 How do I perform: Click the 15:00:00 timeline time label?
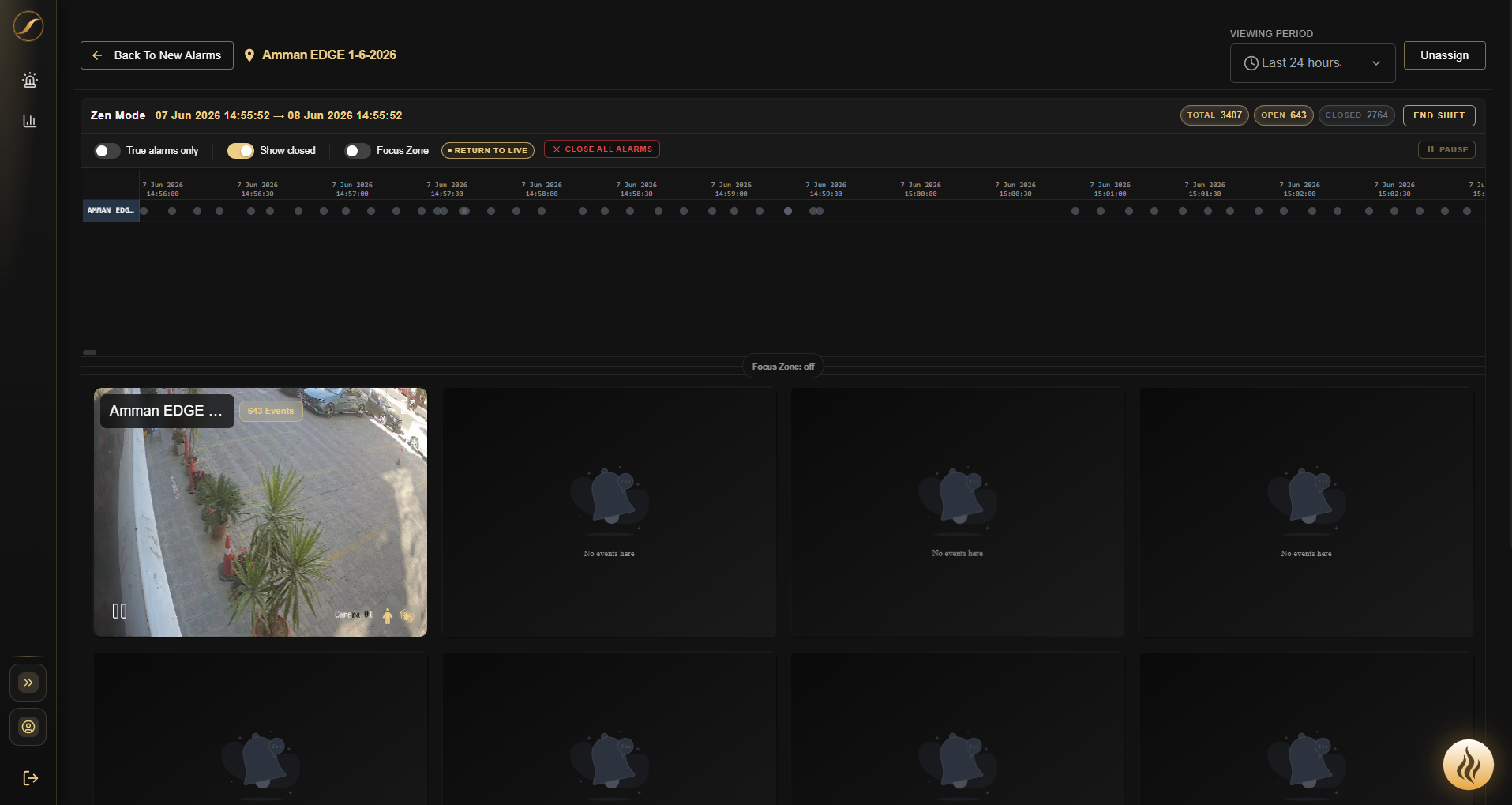pyautogui.click(x=921, y=189)
